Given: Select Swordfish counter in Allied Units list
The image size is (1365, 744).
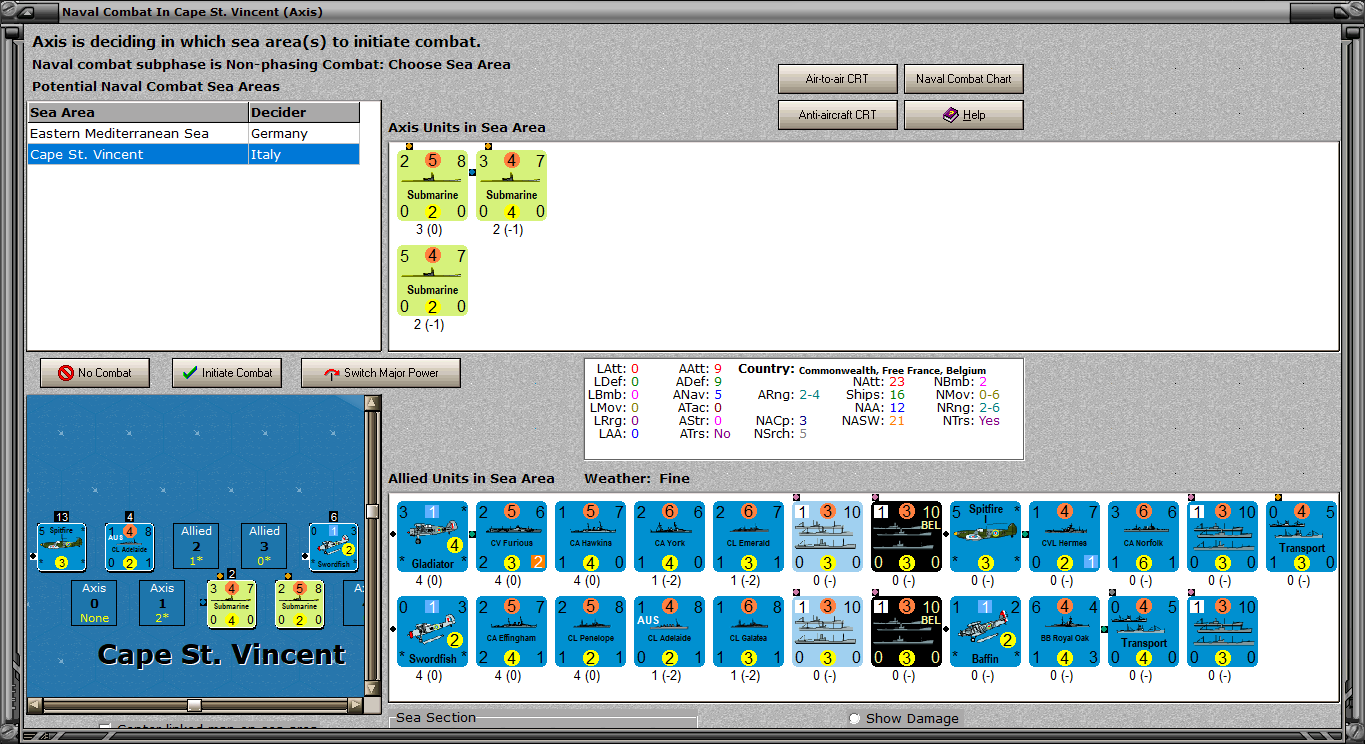Looking at the screenshot, I should point(432,632).
